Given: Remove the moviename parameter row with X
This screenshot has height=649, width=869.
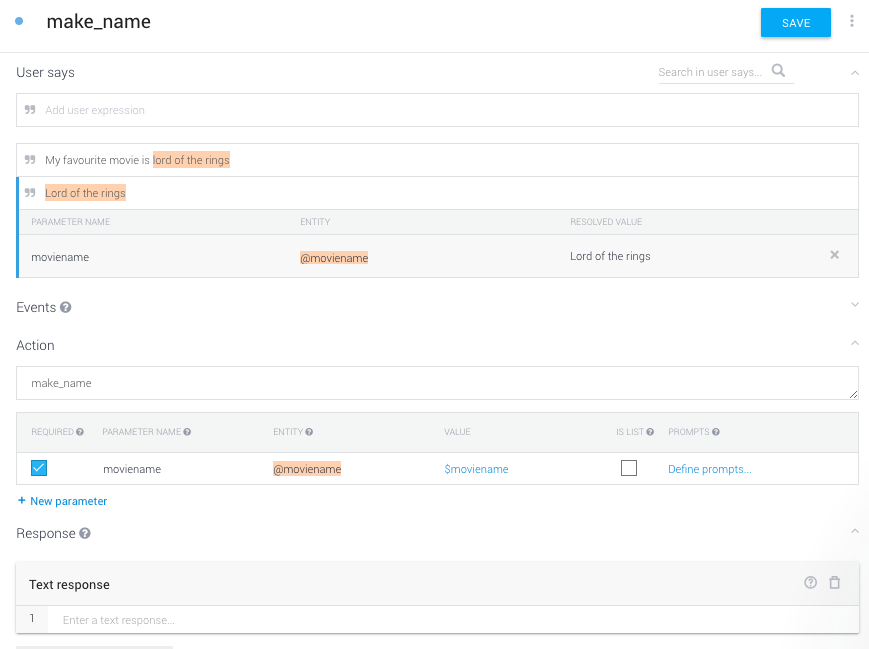Looking at the screenshot, I should (834, 255).
